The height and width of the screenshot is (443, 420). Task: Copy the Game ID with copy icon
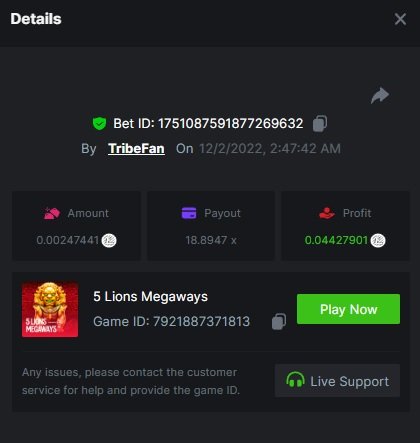click(x=279, y=322)
